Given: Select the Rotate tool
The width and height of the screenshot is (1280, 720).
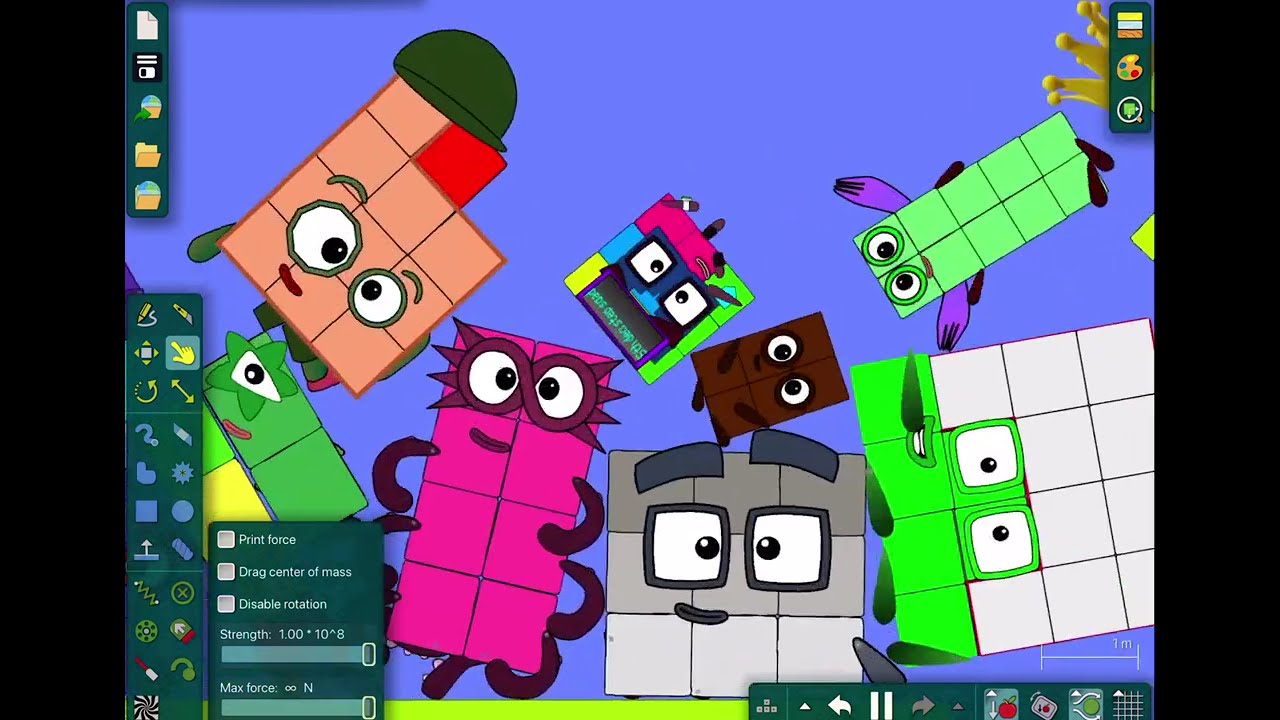Looking at the screenshot, I should coord(147,390).
